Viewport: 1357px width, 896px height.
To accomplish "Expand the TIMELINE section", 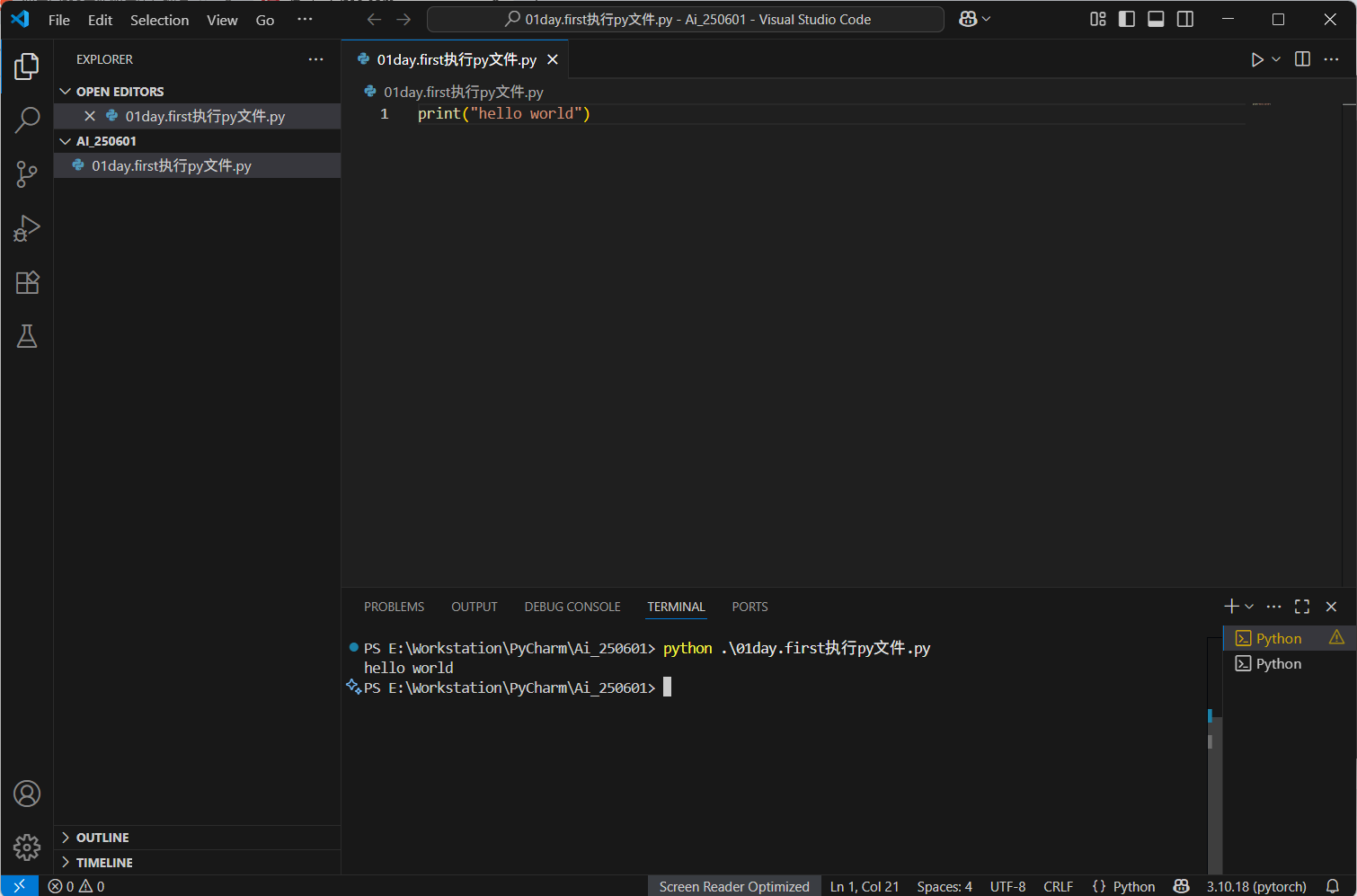I will [x=197, y=863].
